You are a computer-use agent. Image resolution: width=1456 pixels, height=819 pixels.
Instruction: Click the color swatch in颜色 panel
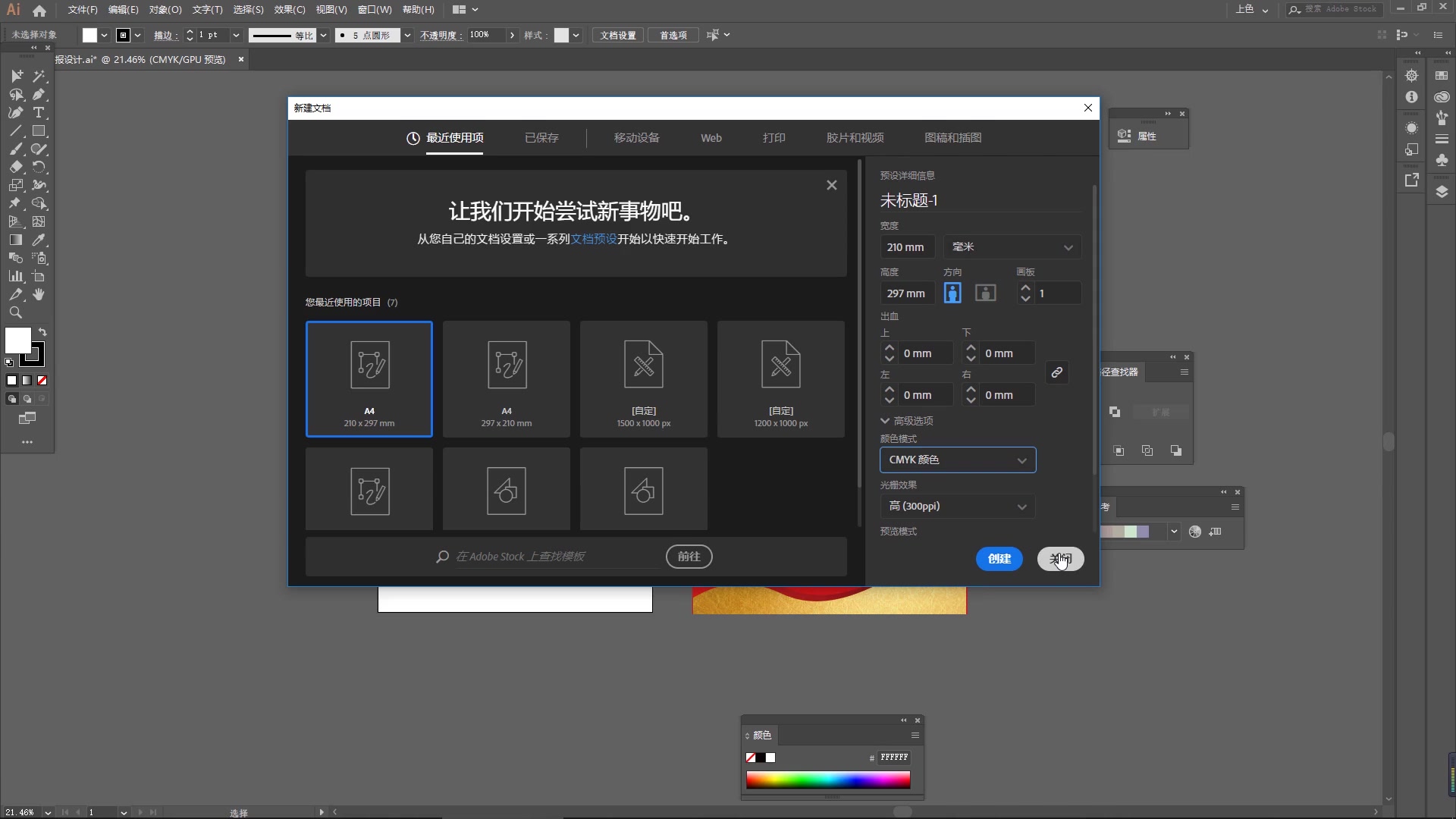[770, 757]
